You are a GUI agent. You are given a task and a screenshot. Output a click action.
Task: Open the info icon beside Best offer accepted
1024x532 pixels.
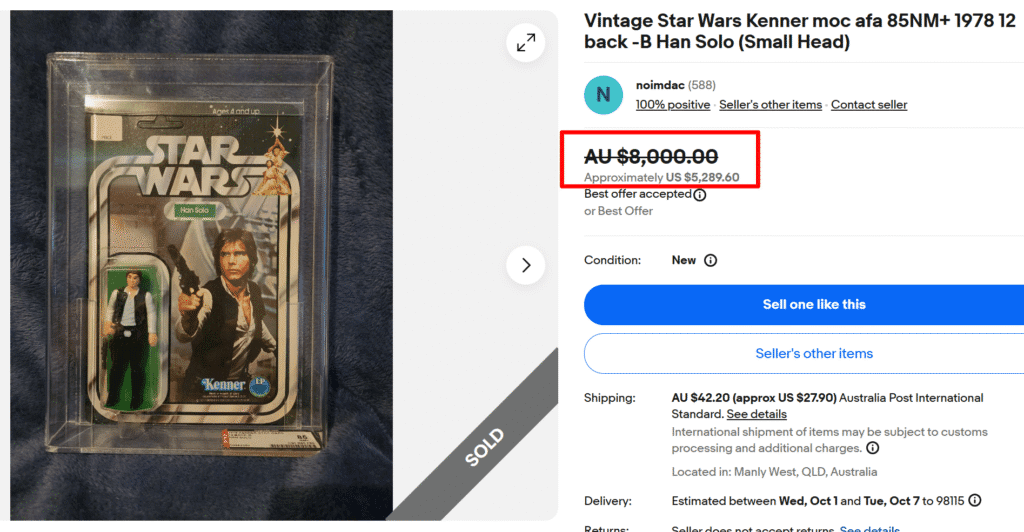[700, 195]
